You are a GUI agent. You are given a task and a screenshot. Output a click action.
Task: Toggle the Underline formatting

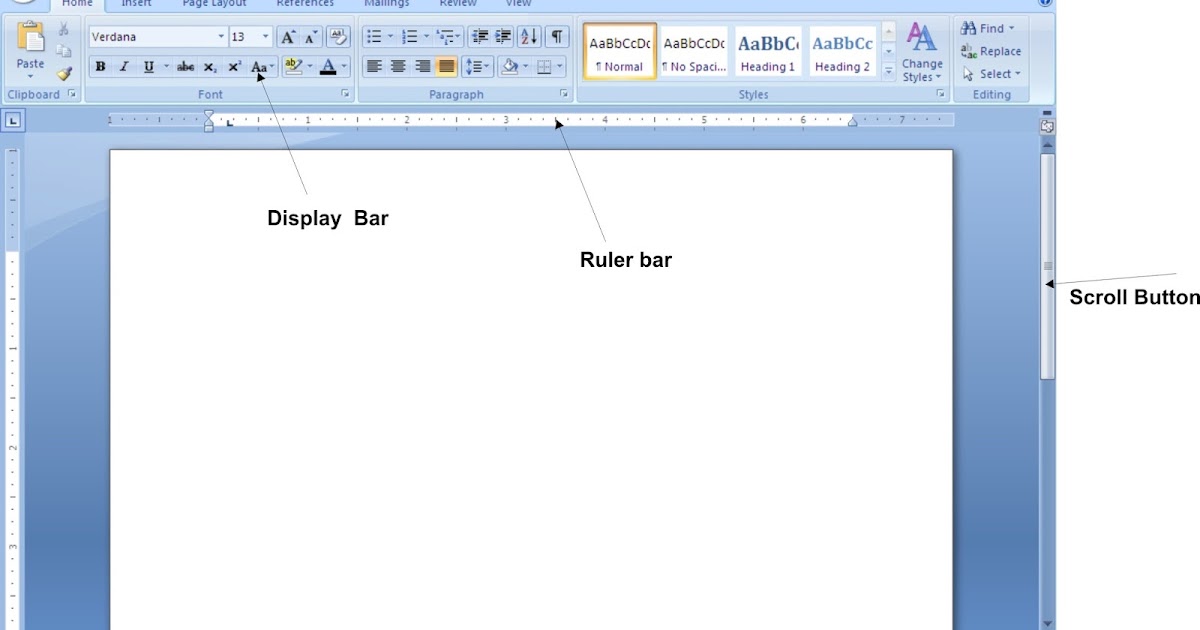click(146, 66)
